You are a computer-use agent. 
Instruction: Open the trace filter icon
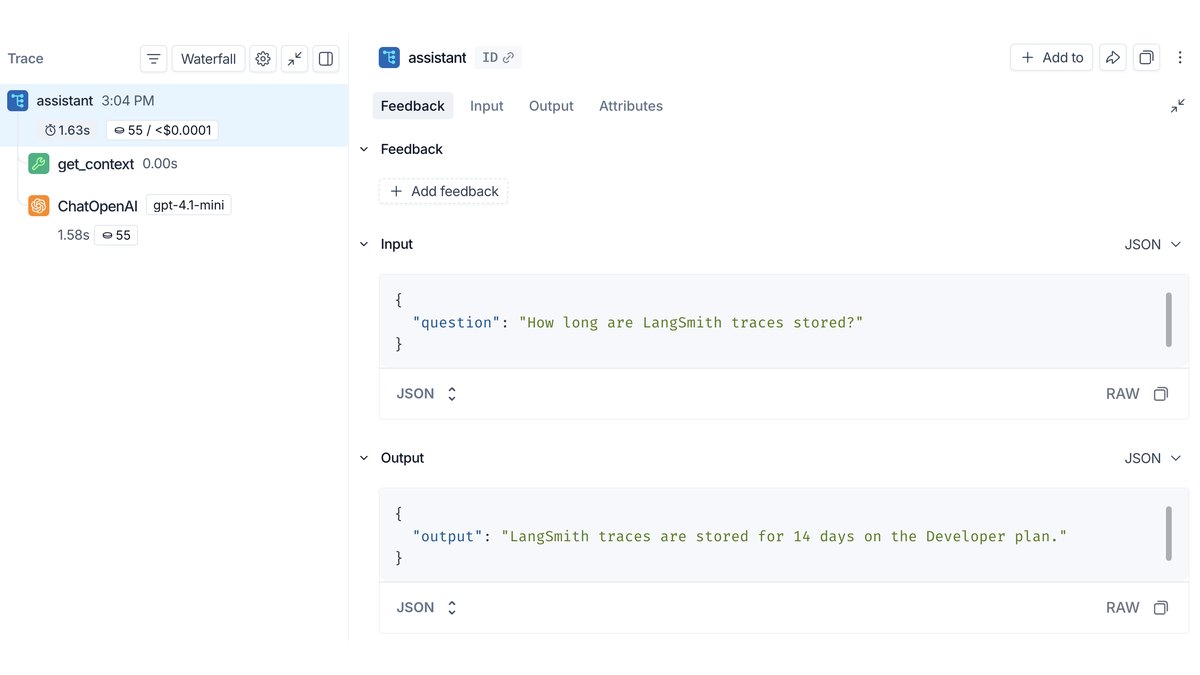[x=153, y=59]
